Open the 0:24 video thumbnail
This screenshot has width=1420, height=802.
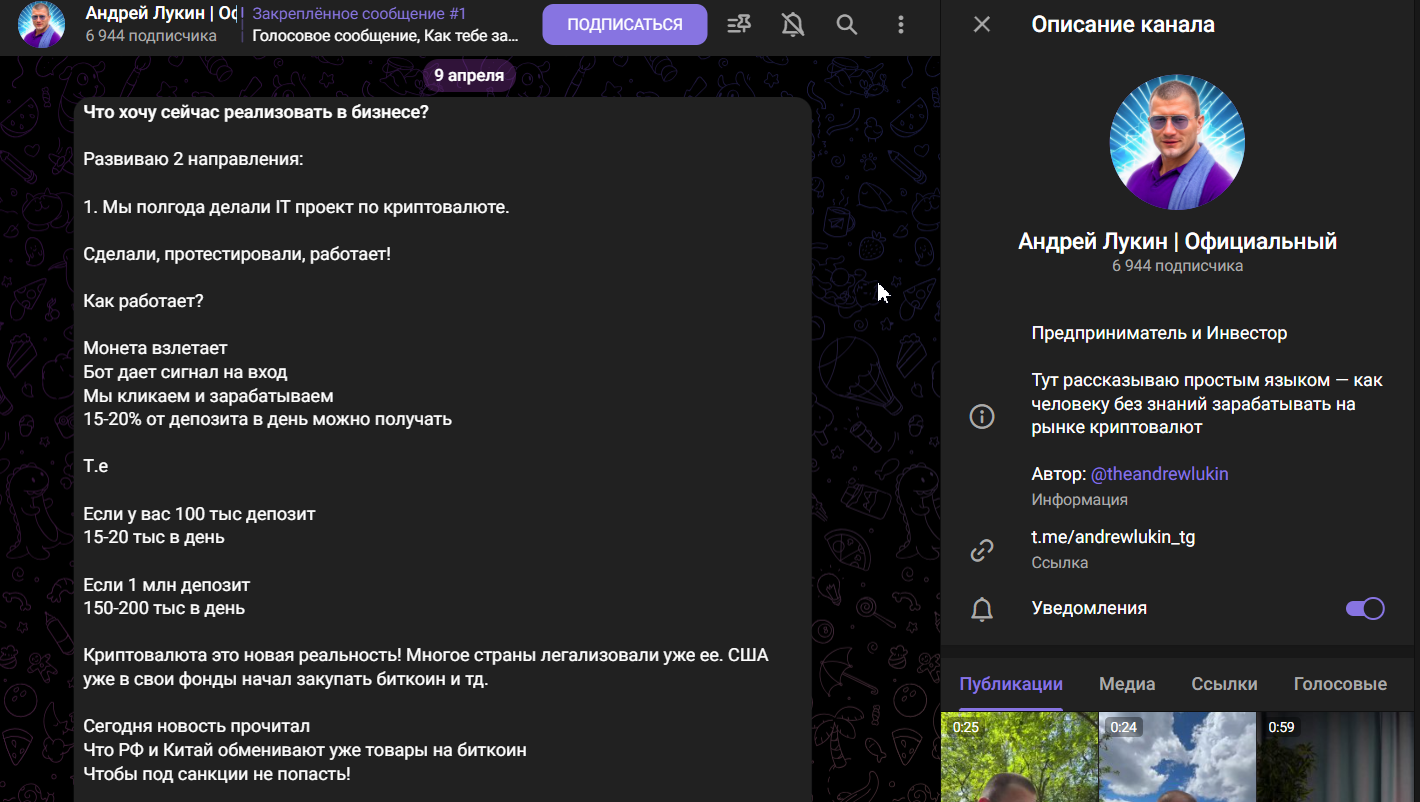[1178, 757]
